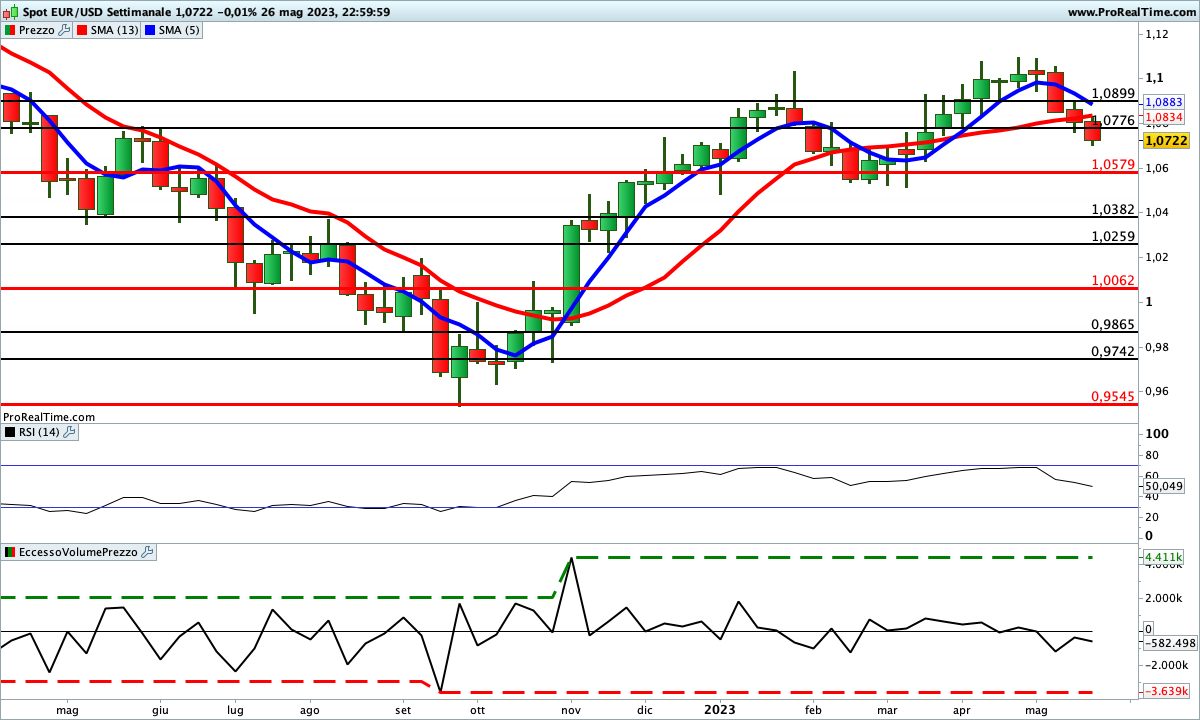The width and height of the screenshot is (1200, 720).
Task: Click the 0,96 price axis value
Action: [x=1157, y=390]
